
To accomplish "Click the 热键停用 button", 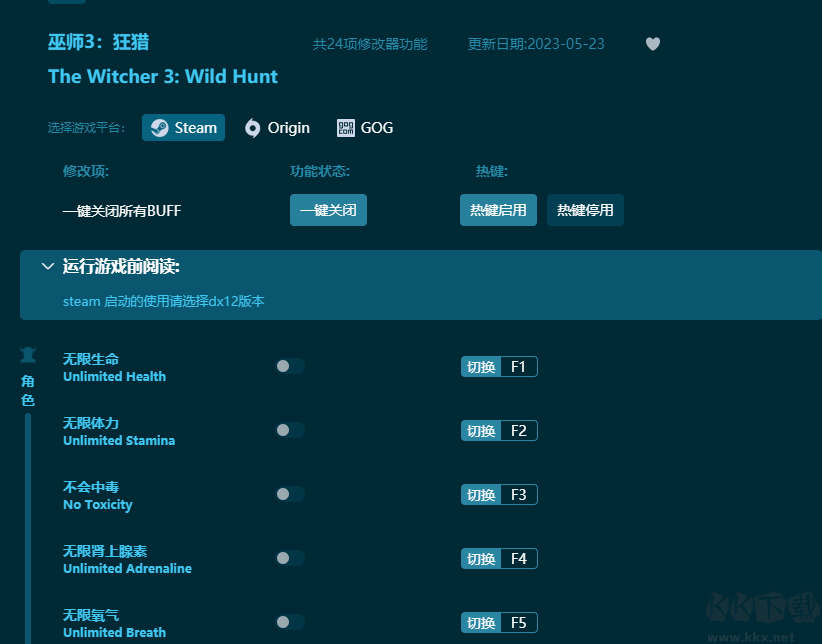I will tap(585, 210).
